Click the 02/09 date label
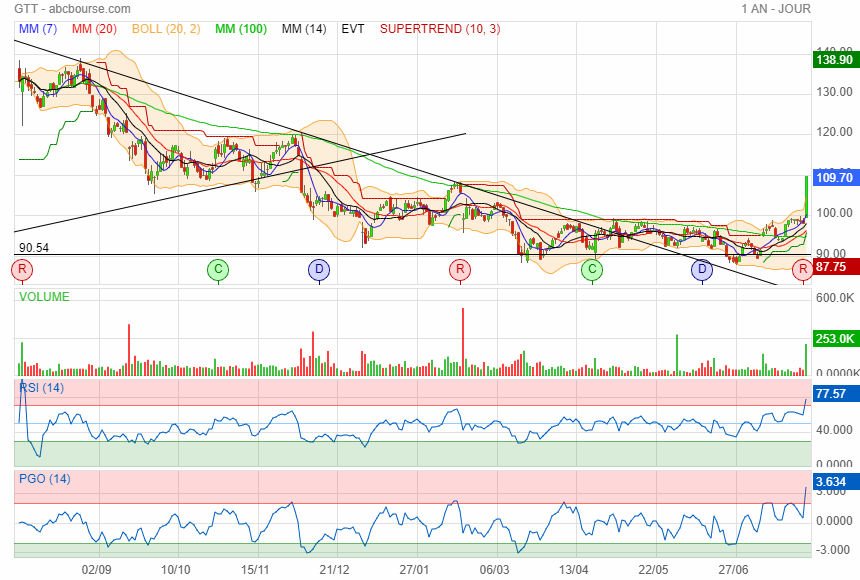The image size is (860, 580). pos(97,570)
